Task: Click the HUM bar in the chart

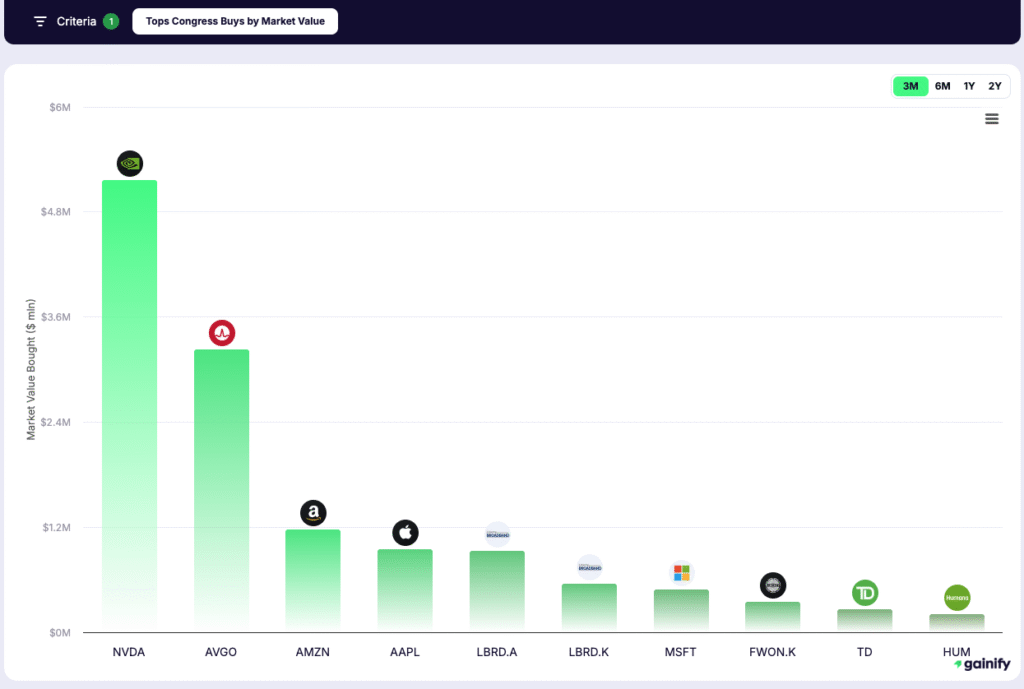Action: [x=957, y=623]
